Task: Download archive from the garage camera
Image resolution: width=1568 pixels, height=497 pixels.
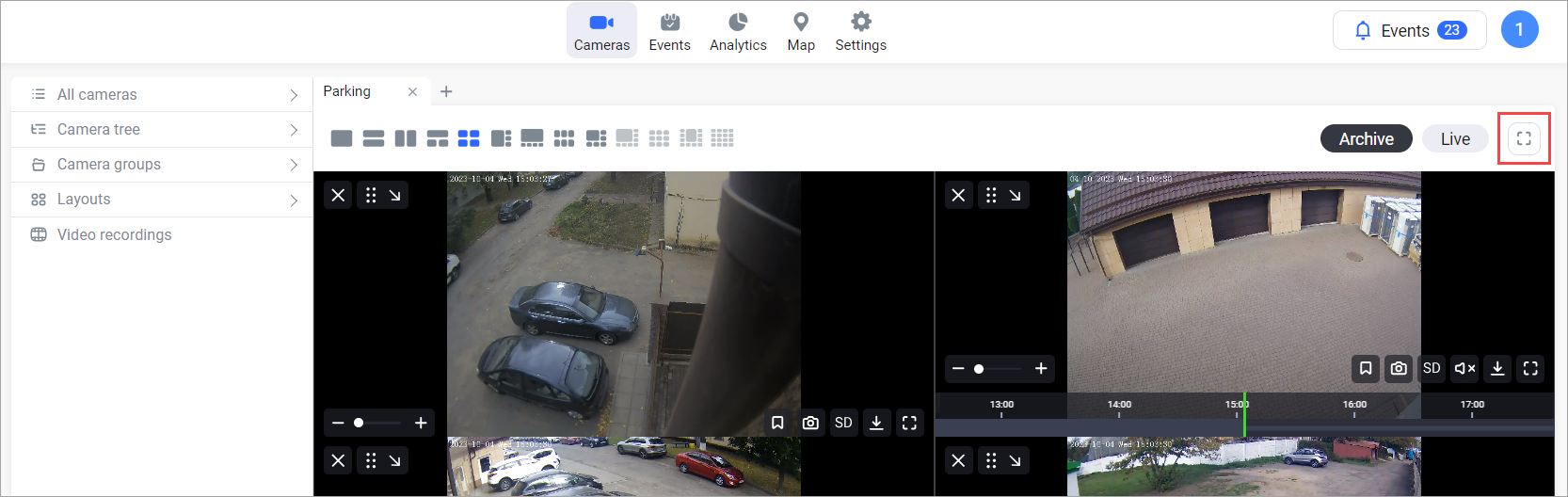Action: pyautogui.click(x=1497, y=368)
